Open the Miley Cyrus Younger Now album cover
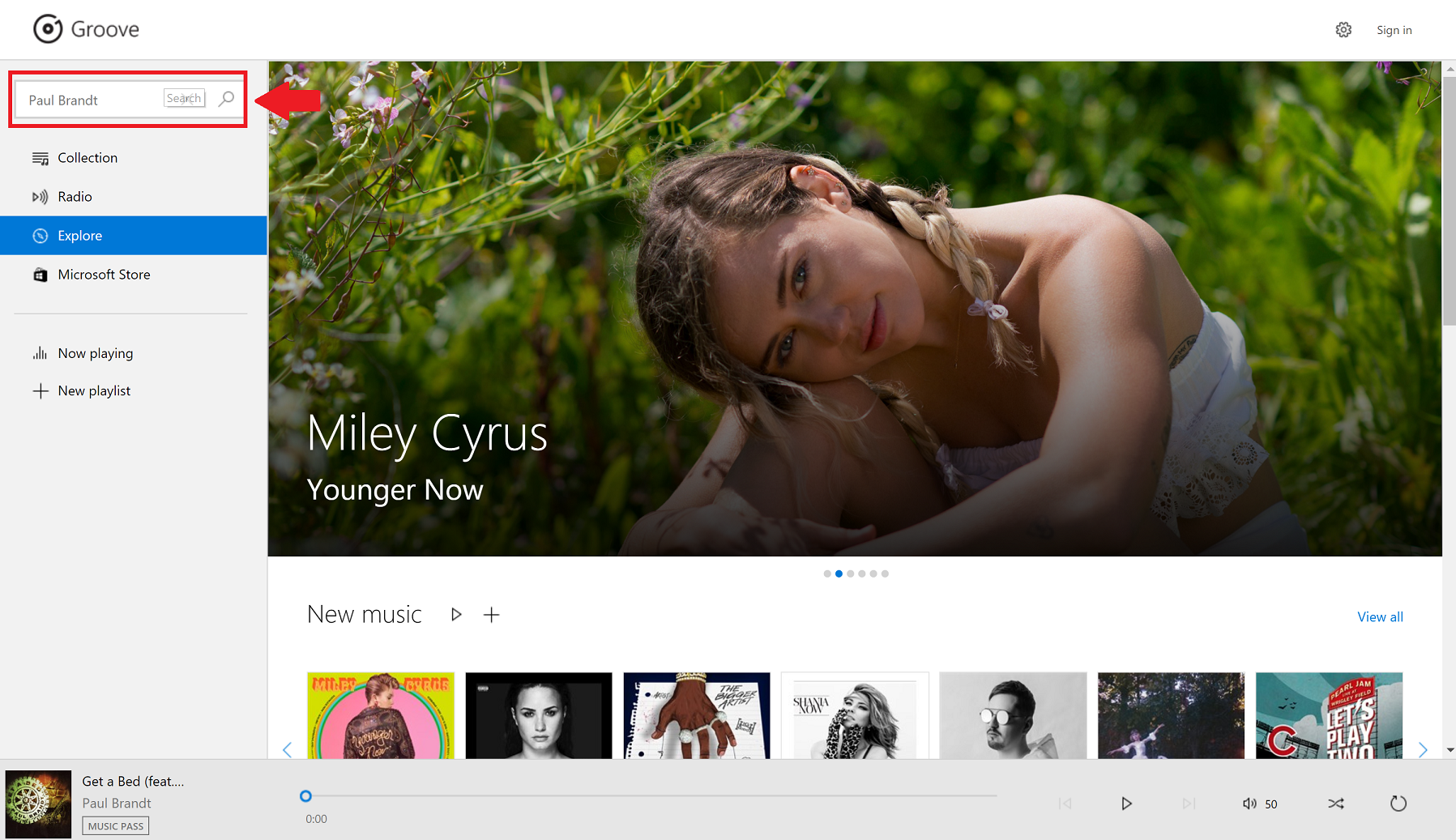This screenshot has width=1456, height=840. tap(381, 715)
